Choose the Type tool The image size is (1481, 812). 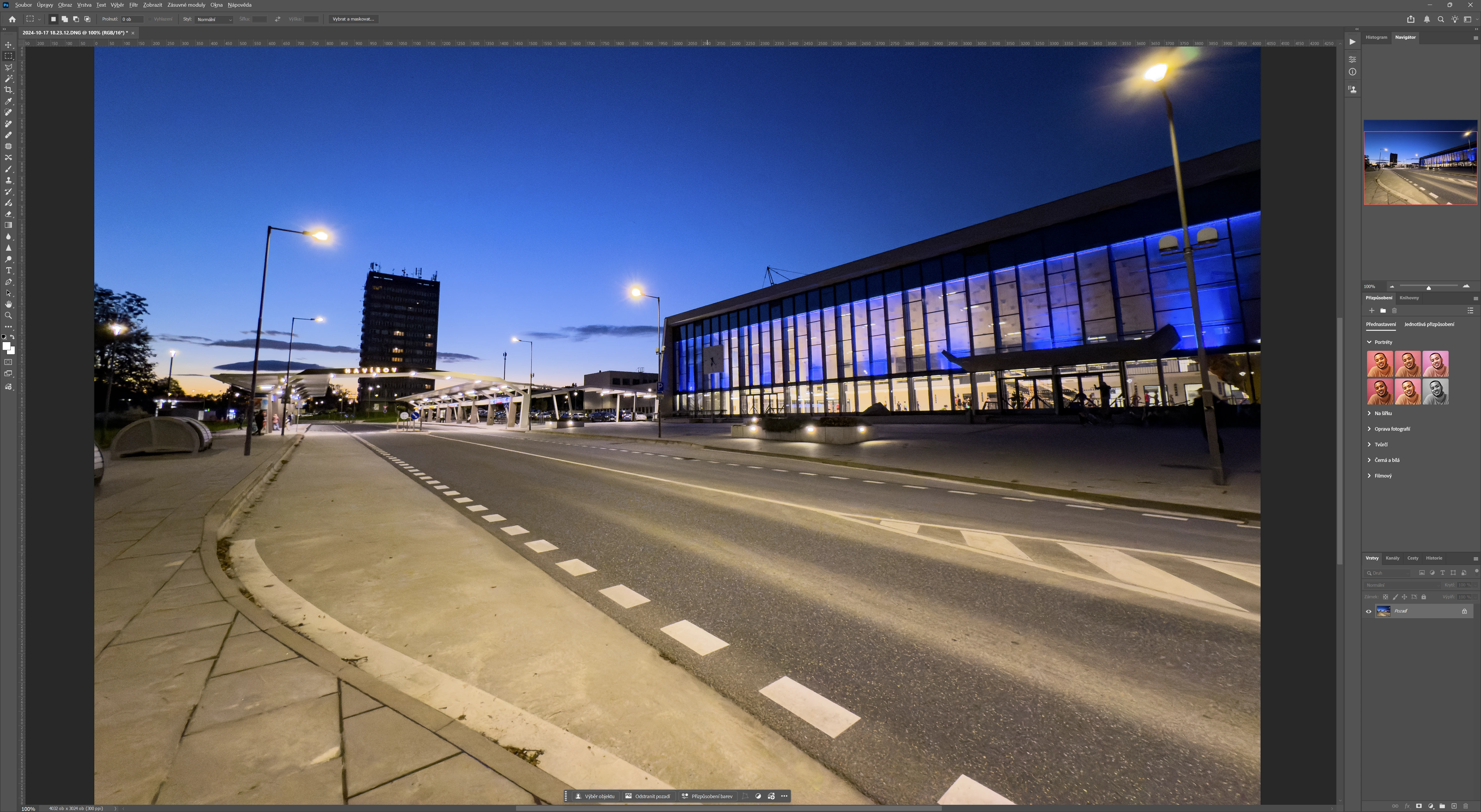pos(9,270)
